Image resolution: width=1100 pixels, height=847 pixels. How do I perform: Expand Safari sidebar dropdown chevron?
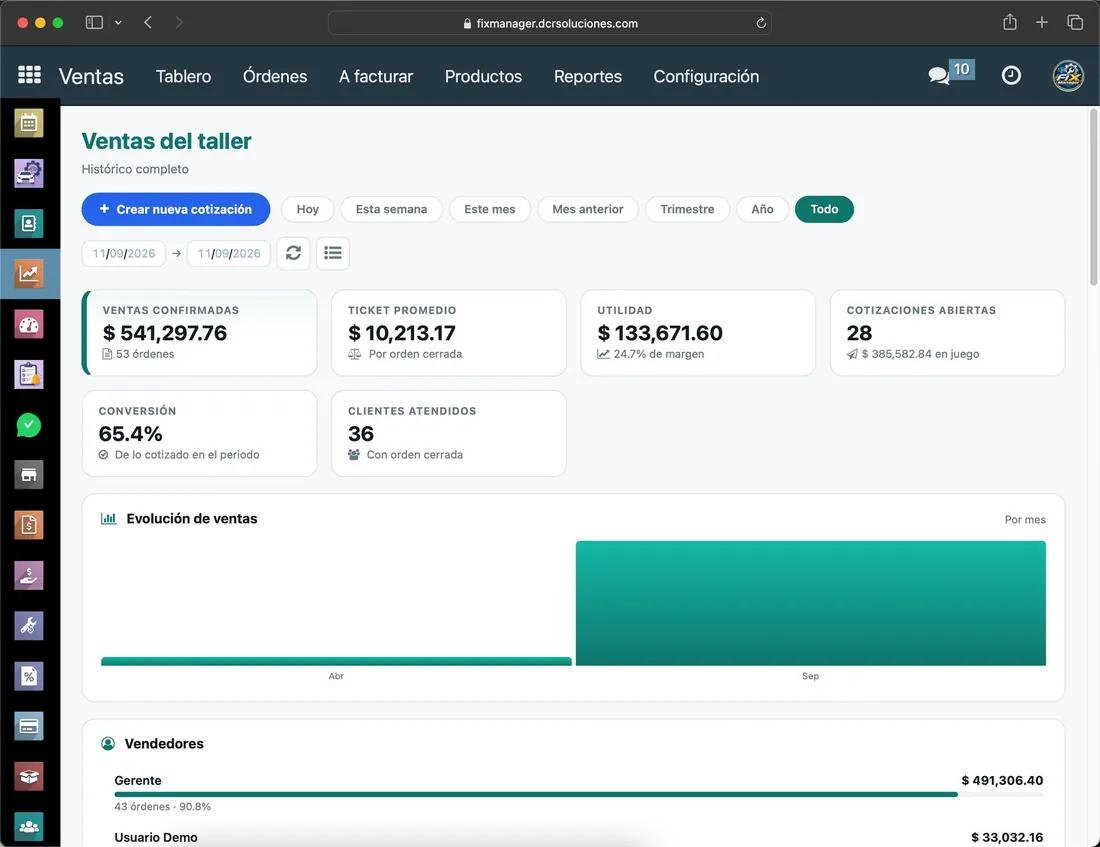pyautogui.click(x=118, y=22)
